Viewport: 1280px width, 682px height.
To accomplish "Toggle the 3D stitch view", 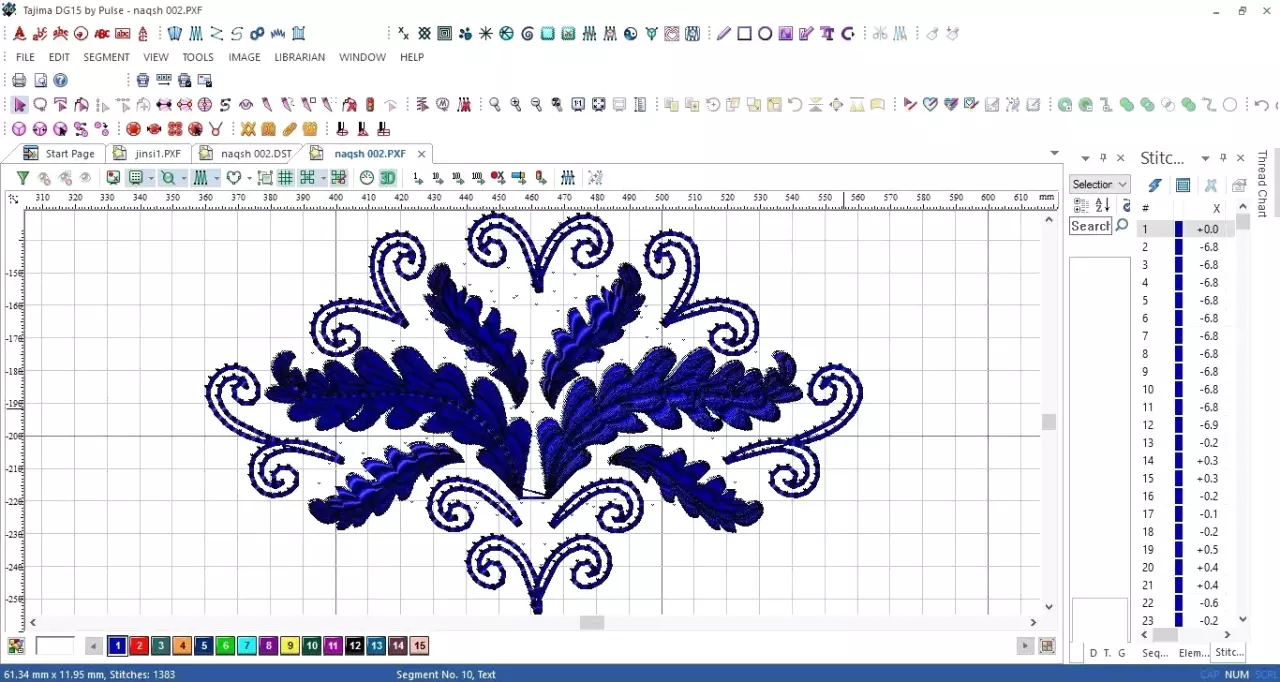I will [x=387, y=178].
